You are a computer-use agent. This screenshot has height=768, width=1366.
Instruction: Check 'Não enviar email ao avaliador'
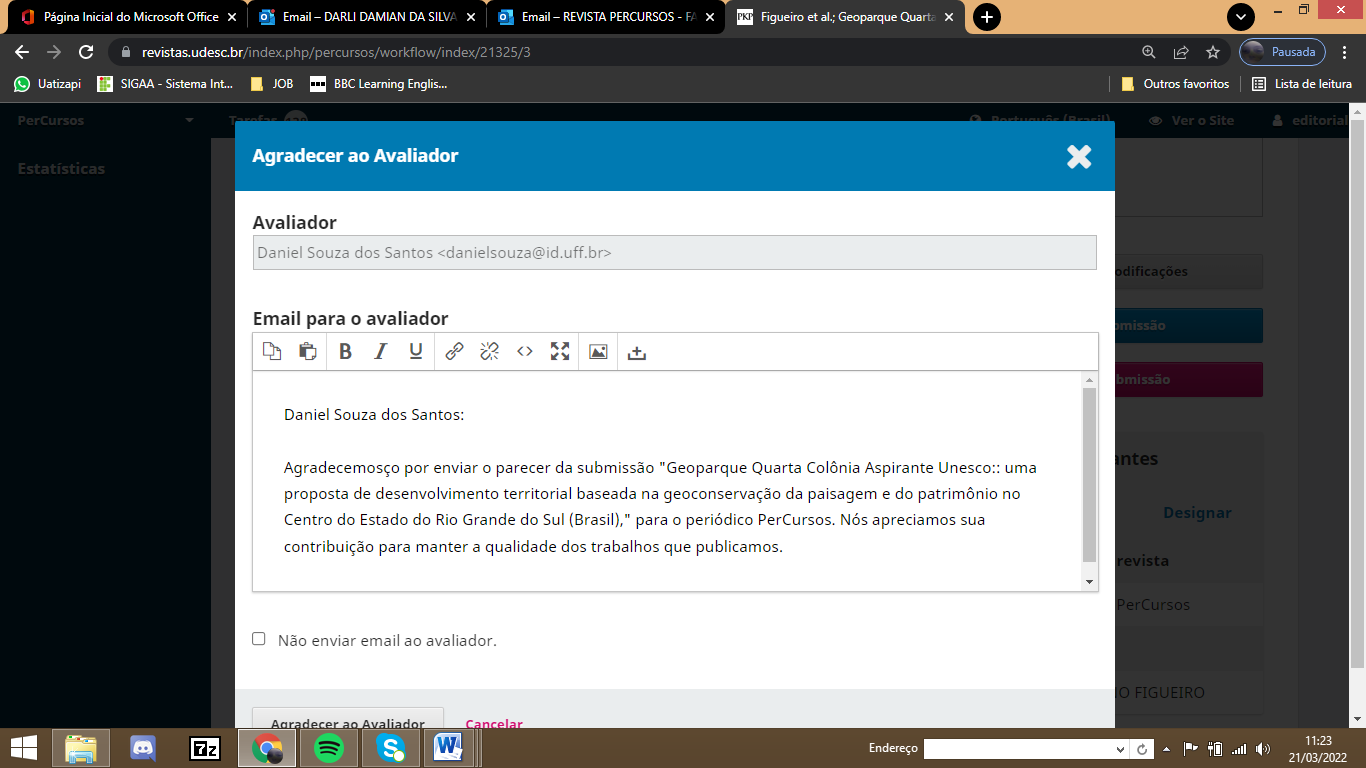pyautogui.click(x=259, y=639)
